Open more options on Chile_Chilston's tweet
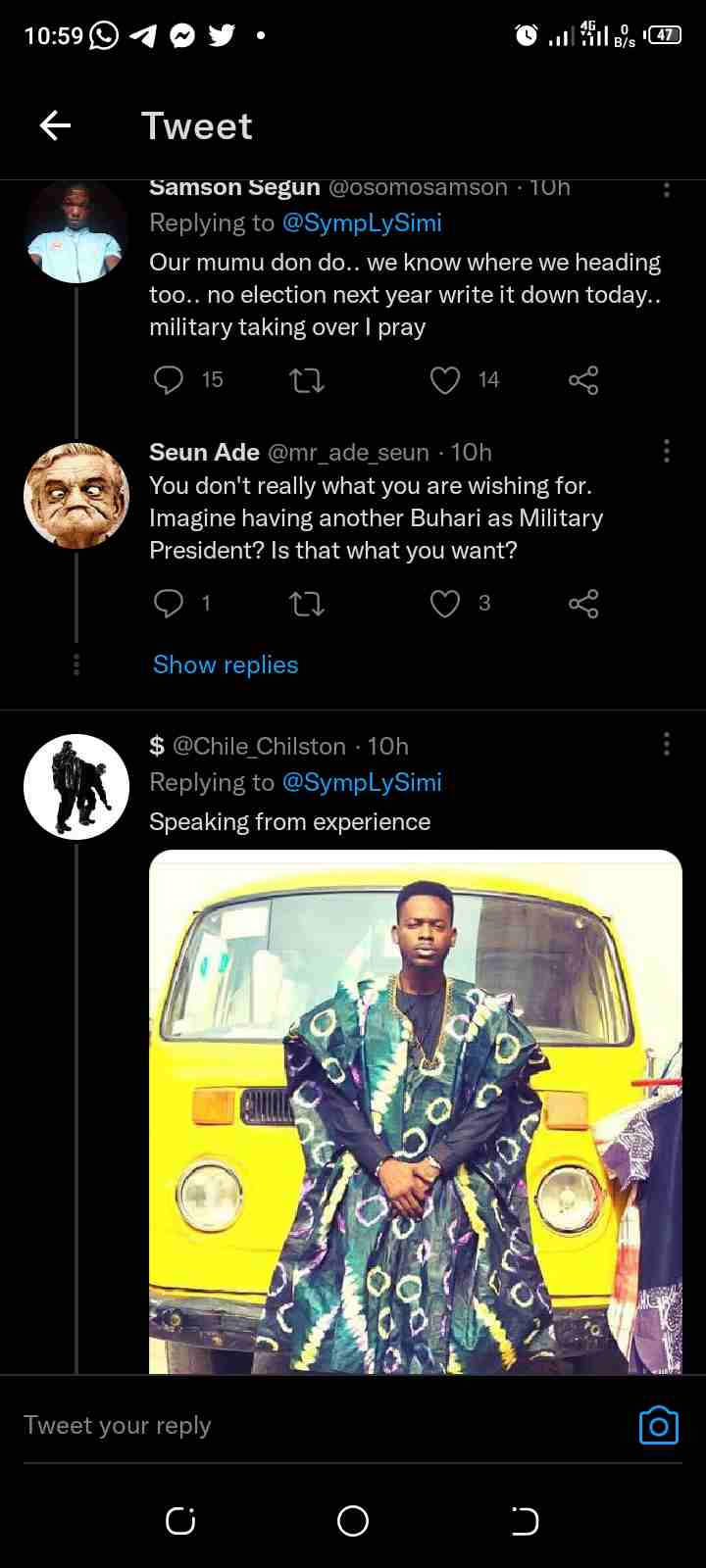This screenshot has width=706, height=1568. point(667,745)
